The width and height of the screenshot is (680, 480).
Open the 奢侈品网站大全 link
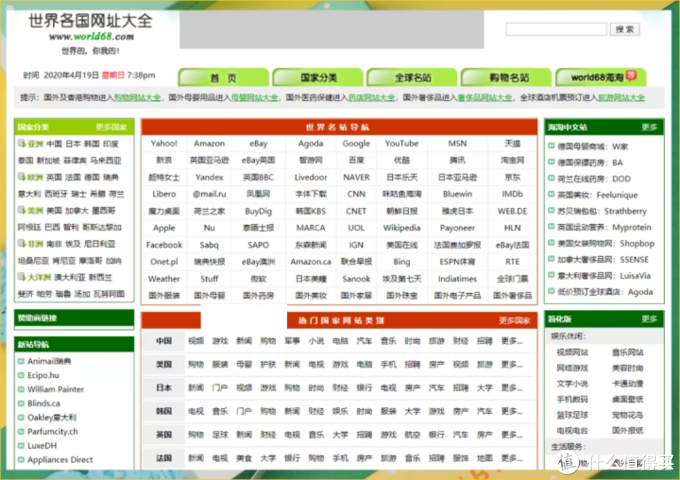coord(484,98)
